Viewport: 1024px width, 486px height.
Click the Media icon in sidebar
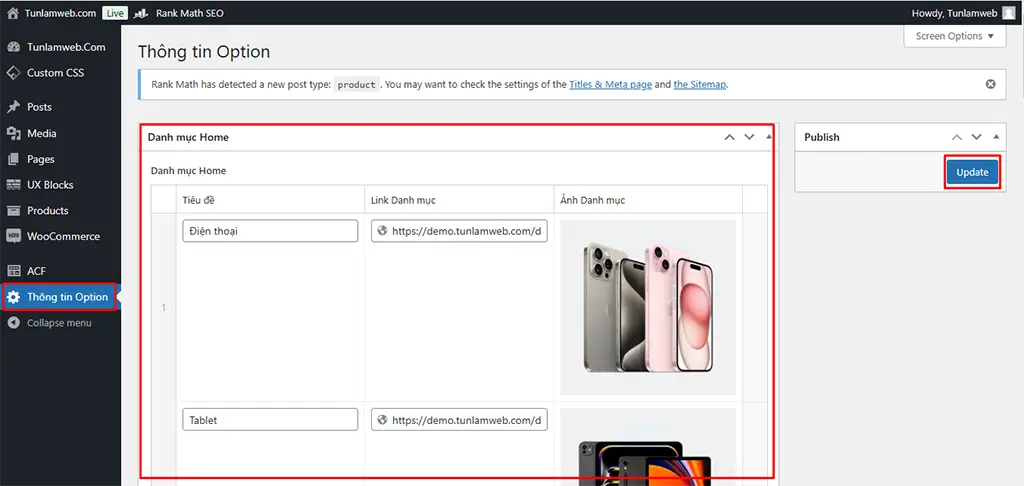(x=14, y=133)
